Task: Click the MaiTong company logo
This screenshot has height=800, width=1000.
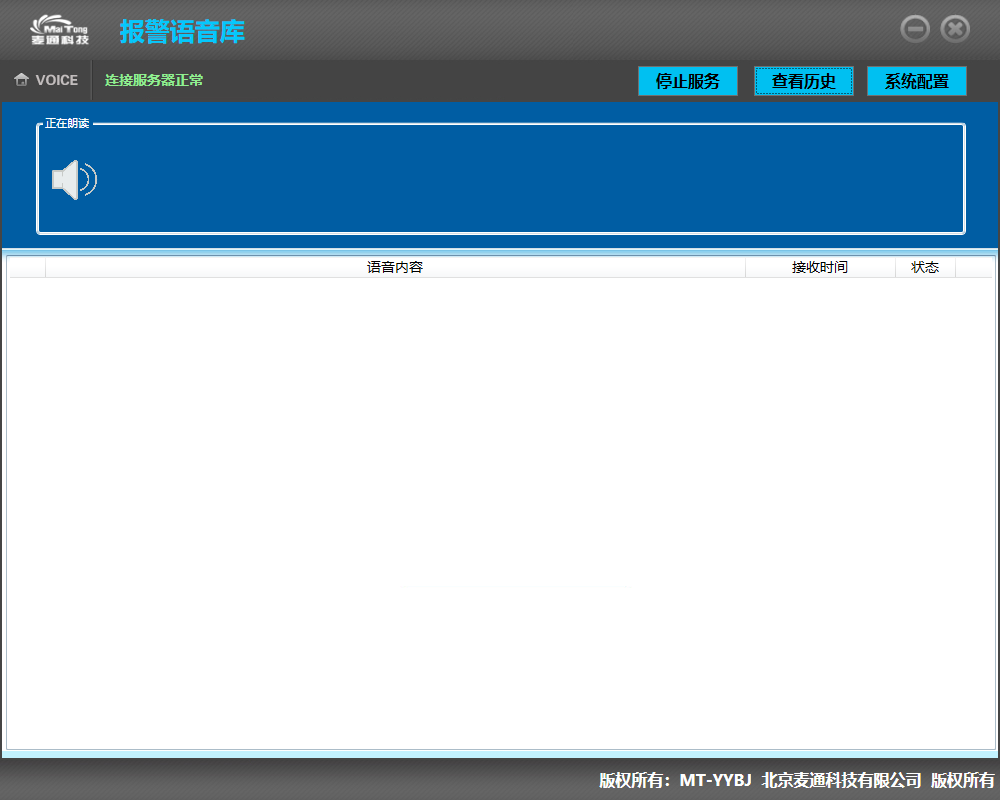Action: tap(59, 30)
